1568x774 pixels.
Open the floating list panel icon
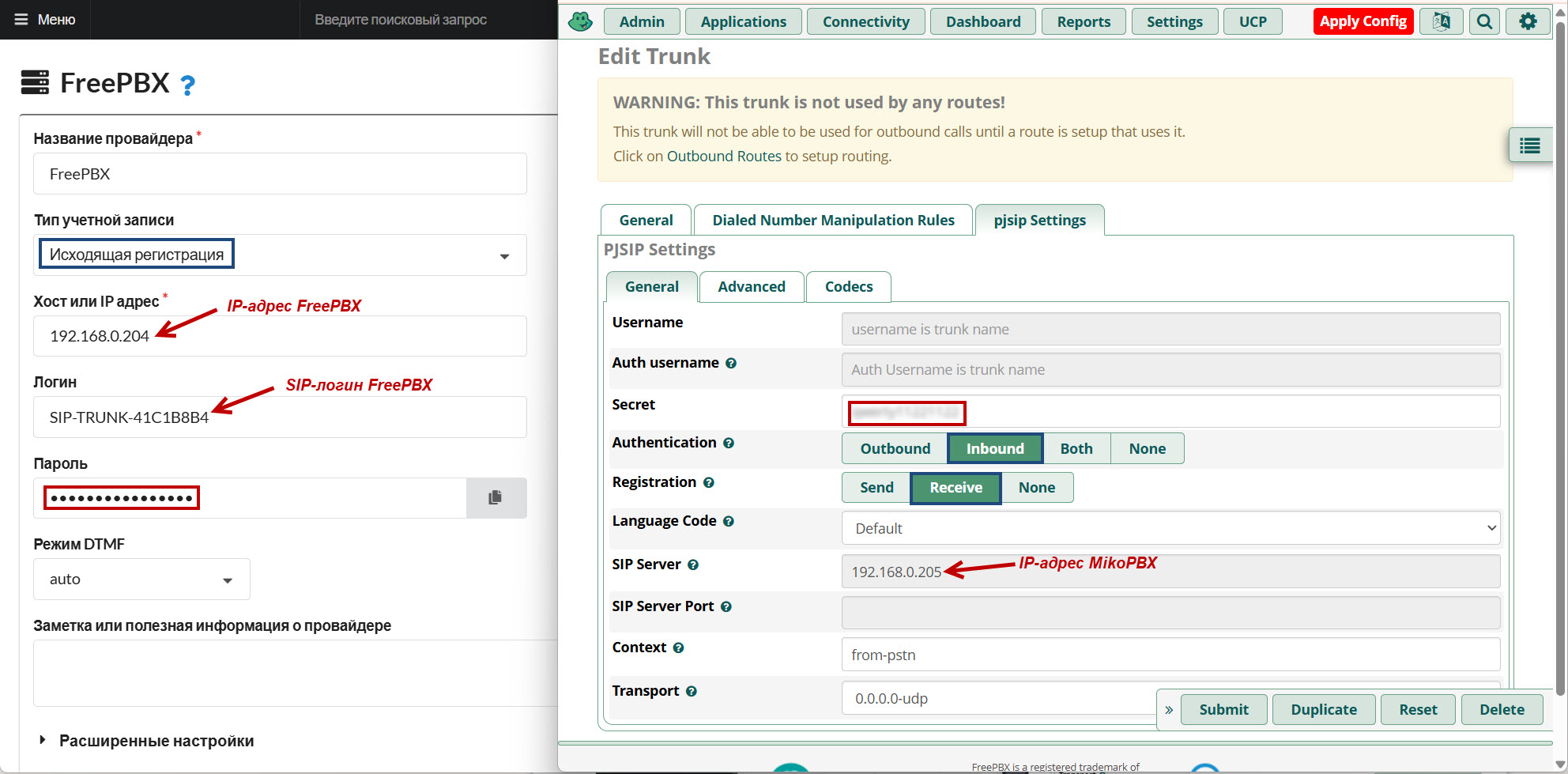pyautogui.click(x=1530, y=145)
